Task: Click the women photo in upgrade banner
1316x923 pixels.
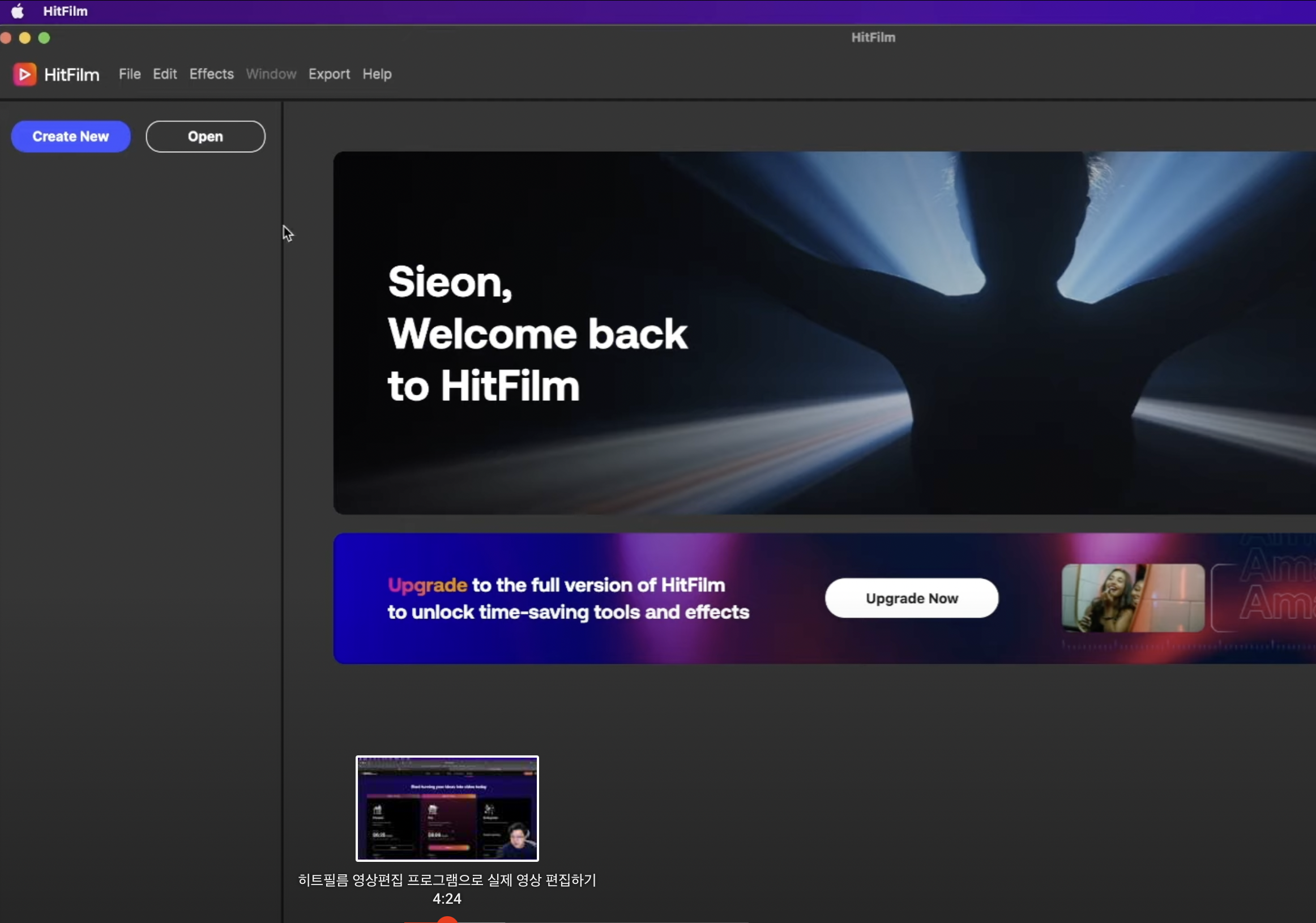Action: tap(1133, 598)
